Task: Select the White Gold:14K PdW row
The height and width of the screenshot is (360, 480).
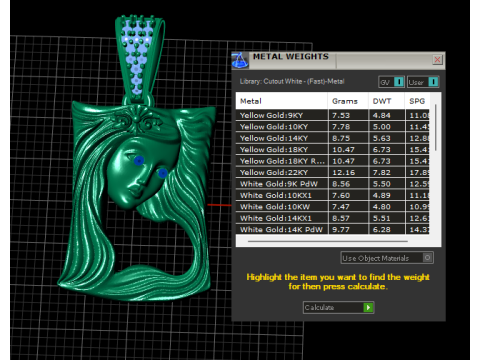Action: [333, 229]
